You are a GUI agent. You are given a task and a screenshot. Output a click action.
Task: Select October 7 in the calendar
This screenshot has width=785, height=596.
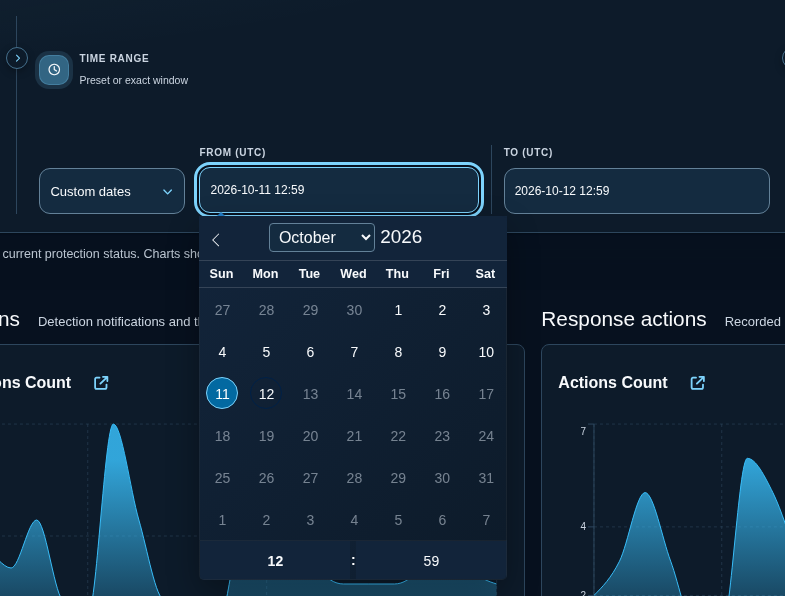coord(354,352)
